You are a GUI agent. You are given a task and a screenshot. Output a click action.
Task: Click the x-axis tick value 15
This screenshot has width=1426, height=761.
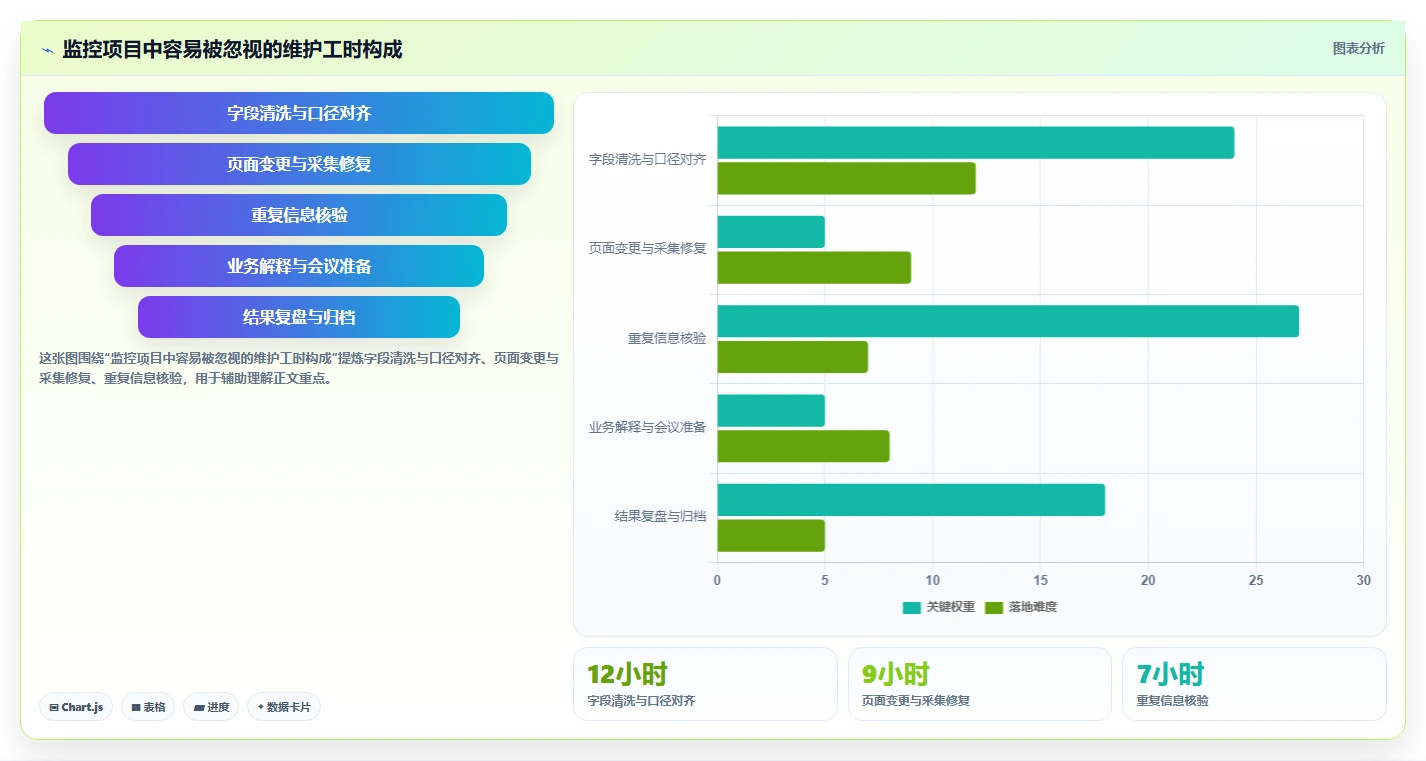(1040, 580)
